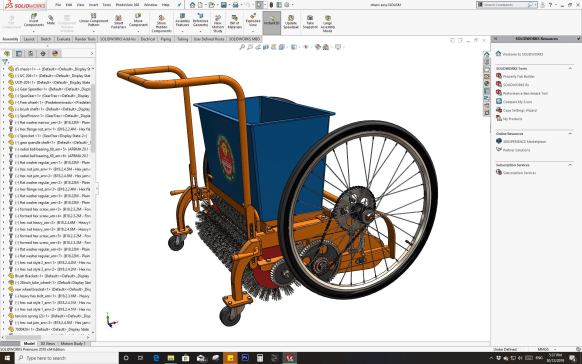Click the Smart Fasteners tool
This screenshot has height=364, width=582.
tap(118, 22)
